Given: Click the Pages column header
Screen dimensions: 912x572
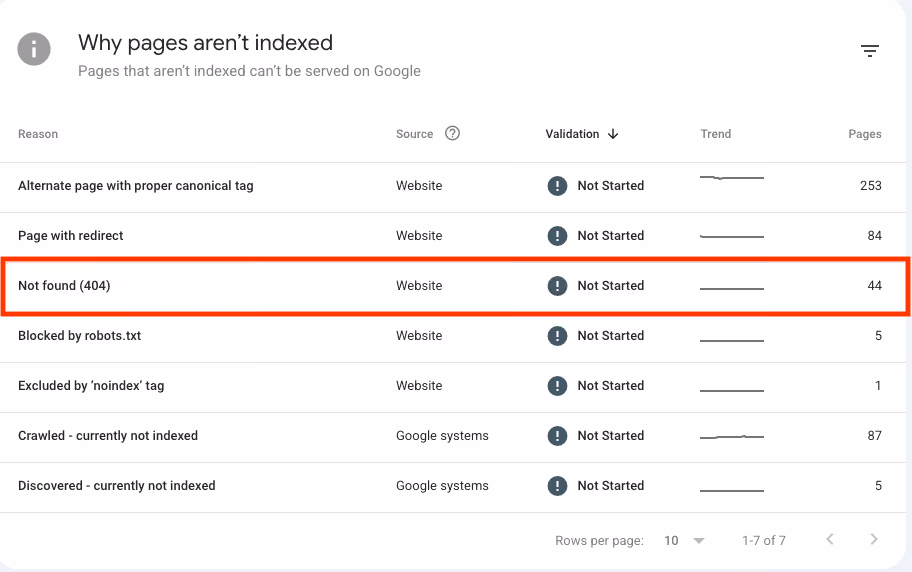Looking at the screenshot, I should click(864, 134).
